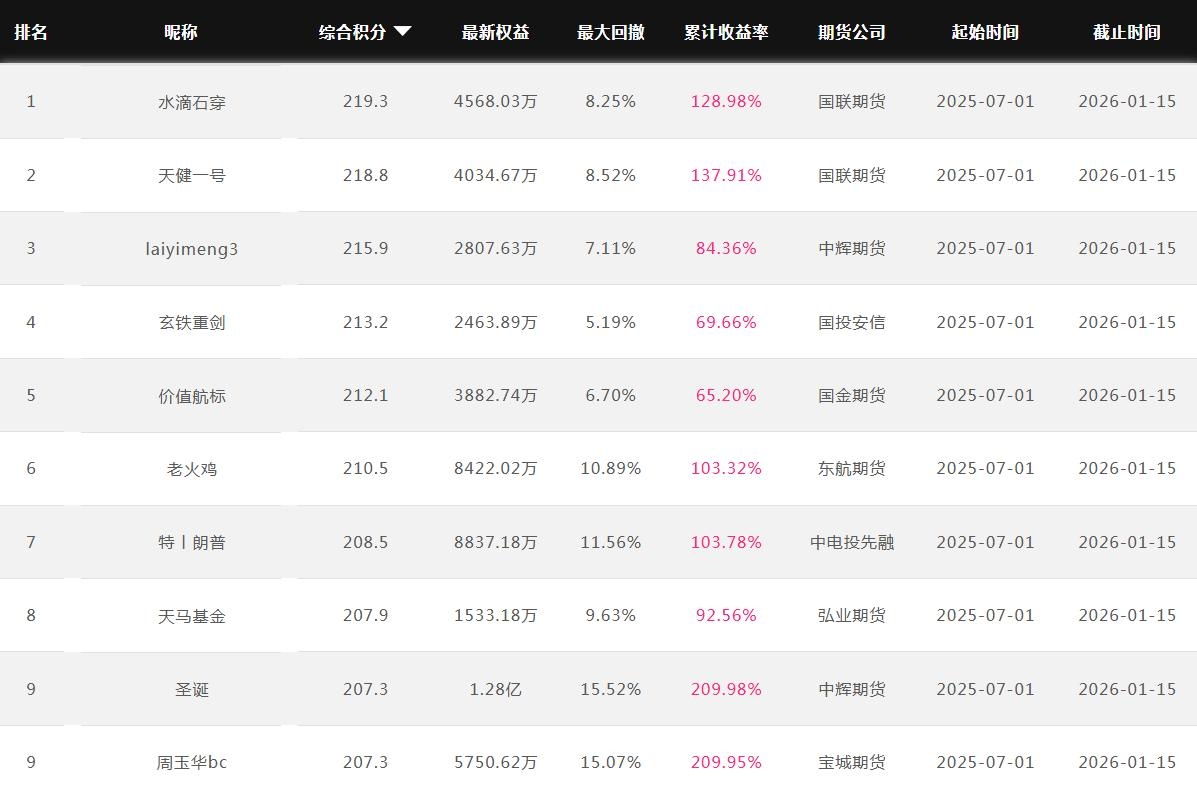Open the laiyimeng3 nickname link
1197x793 pixels.
click(x=191, y=248)
